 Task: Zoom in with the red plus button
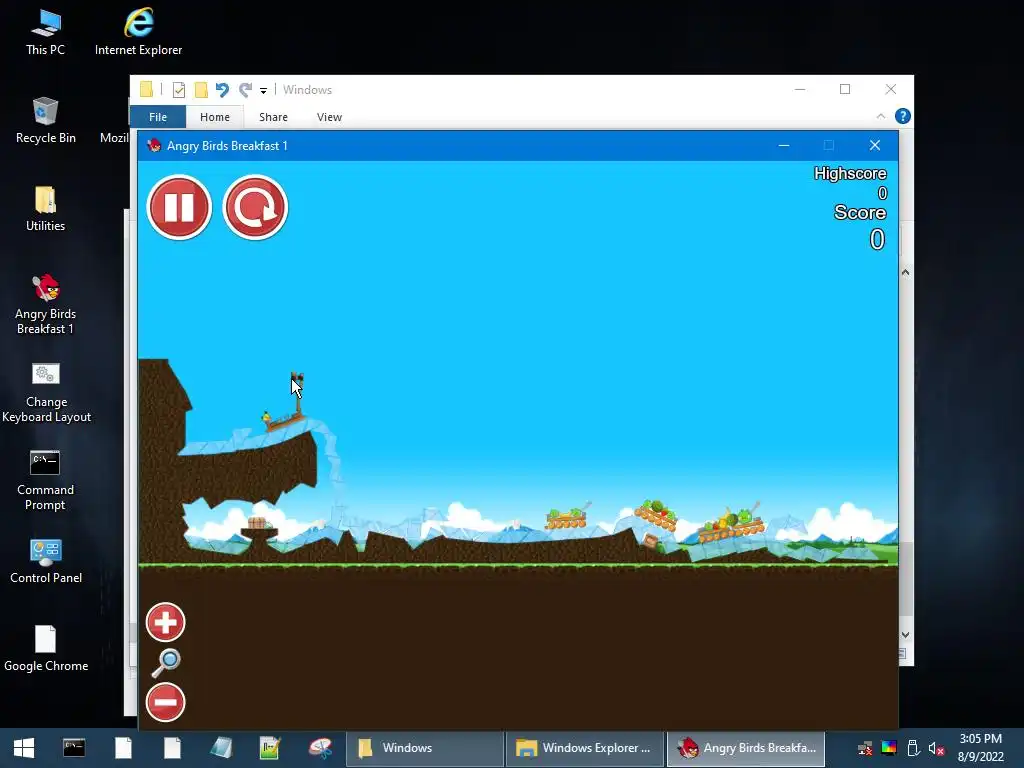point(165,622)
